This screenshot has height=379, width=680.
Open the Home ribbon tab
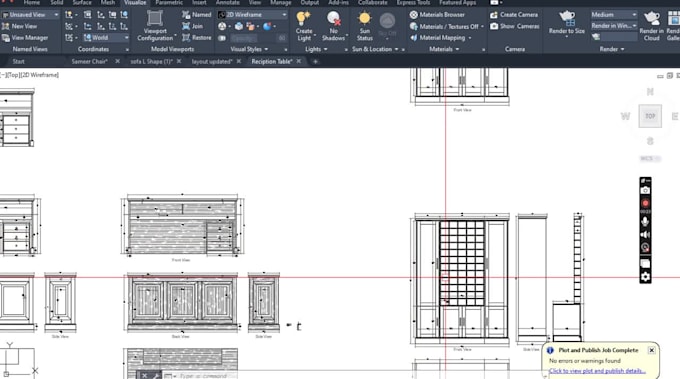tap(32, 3)
